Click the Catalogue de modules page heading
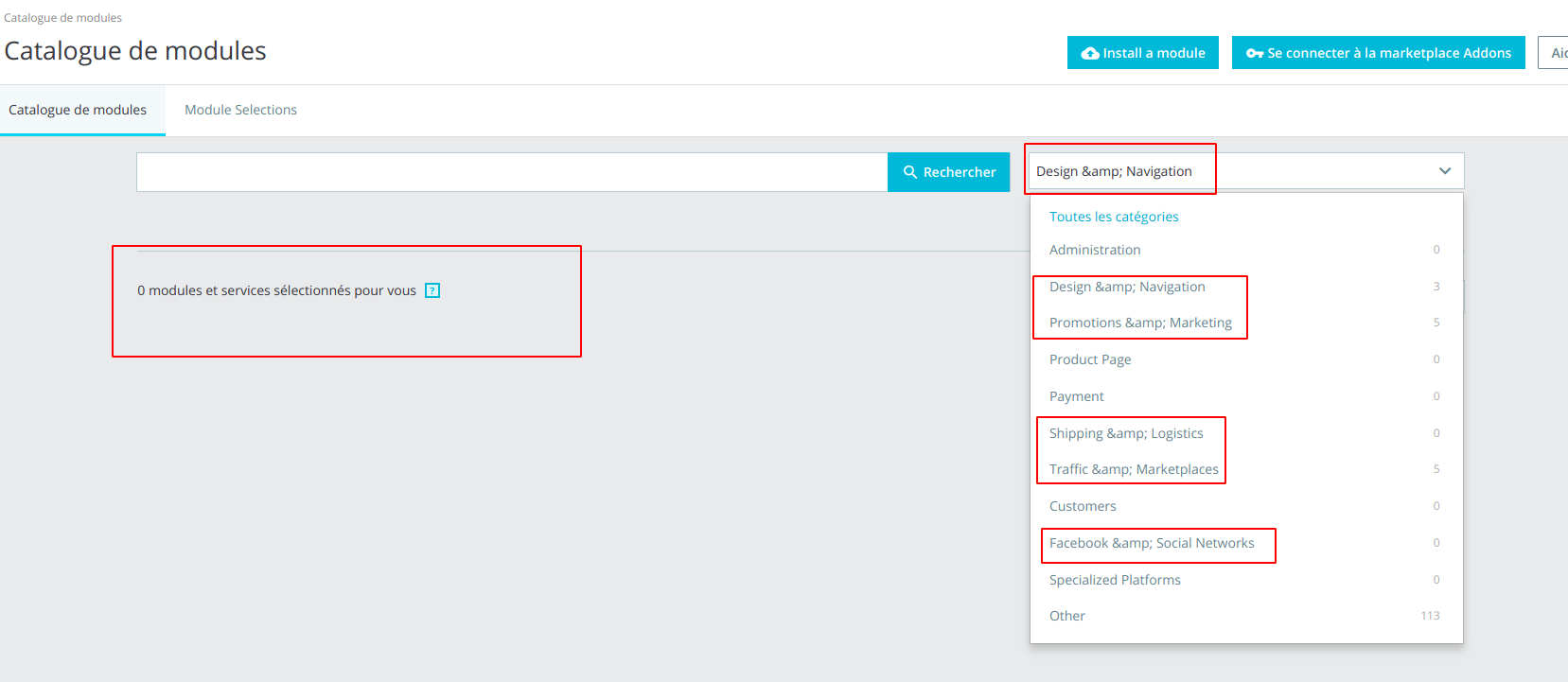Viewport: 1568px width, 682px height. 135,51
